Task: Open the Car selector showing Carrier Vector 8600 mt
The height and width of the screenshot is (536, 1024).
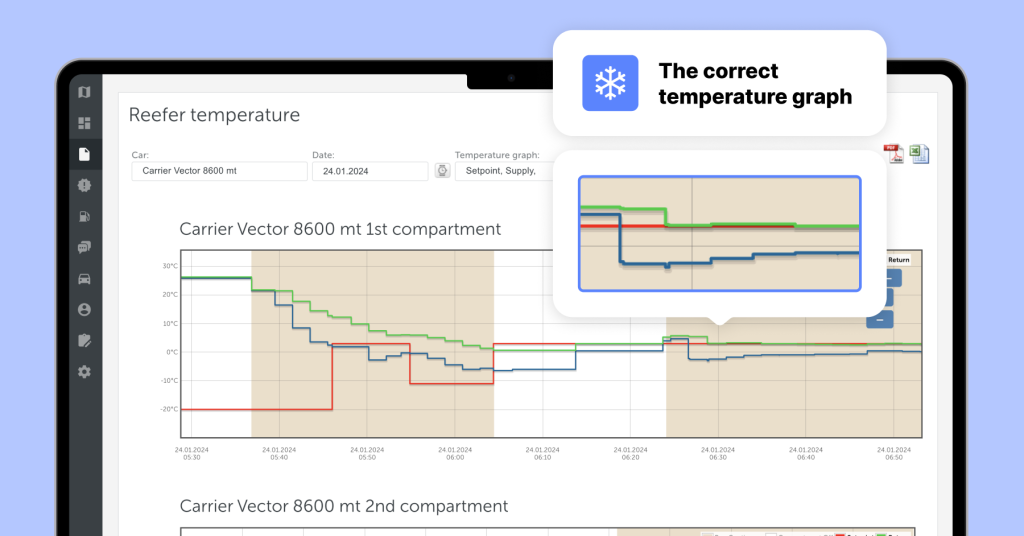Action: point(219,171)
